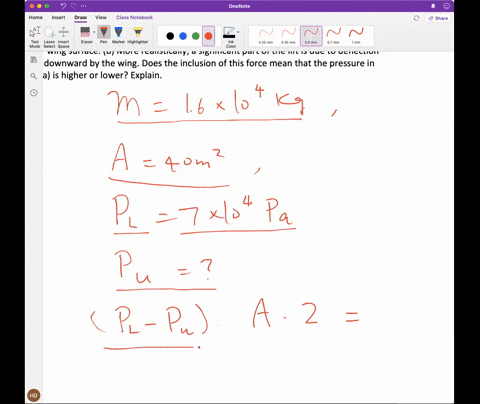Choose the blue ink color
The height and width of the screenshot is (404, 480).
click(183, 36)
